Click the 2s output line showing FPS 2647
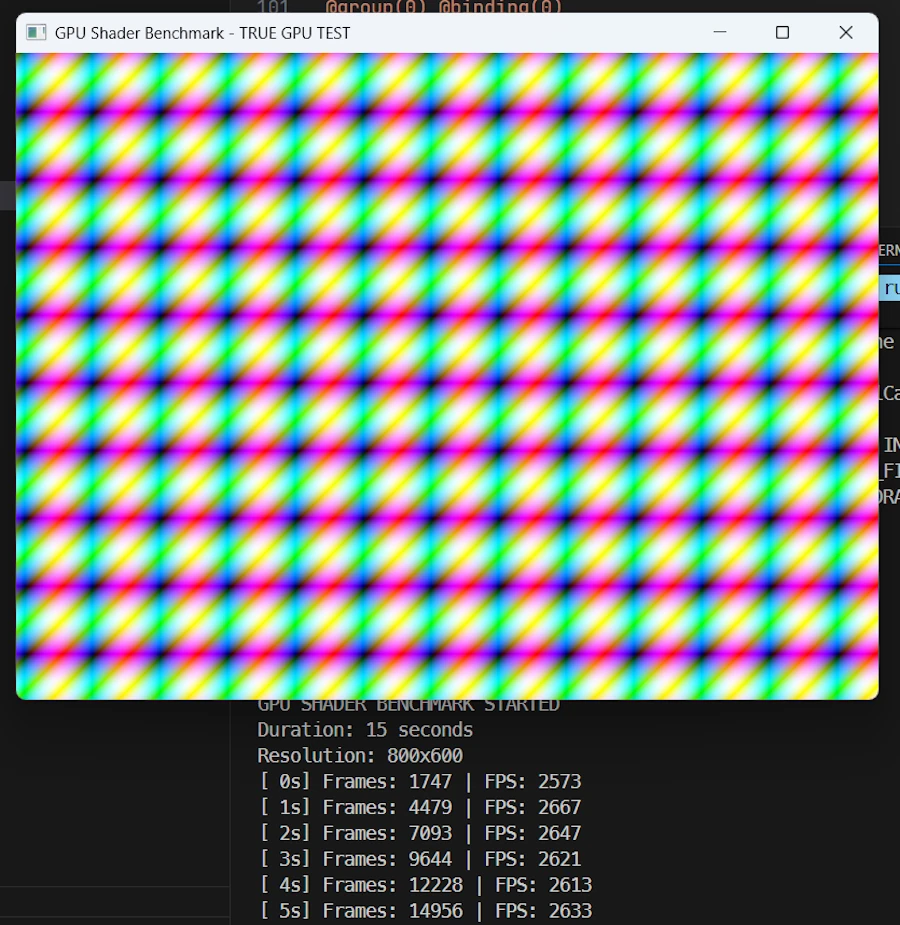The height and width of the screenshot is (925, 900). [x=419, y=833]
